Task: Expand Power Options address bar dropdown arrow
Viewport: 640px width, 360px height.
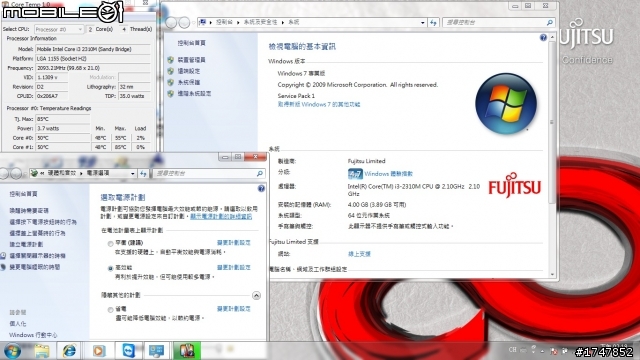Action: pyautogui.click(x=133, y=173)
